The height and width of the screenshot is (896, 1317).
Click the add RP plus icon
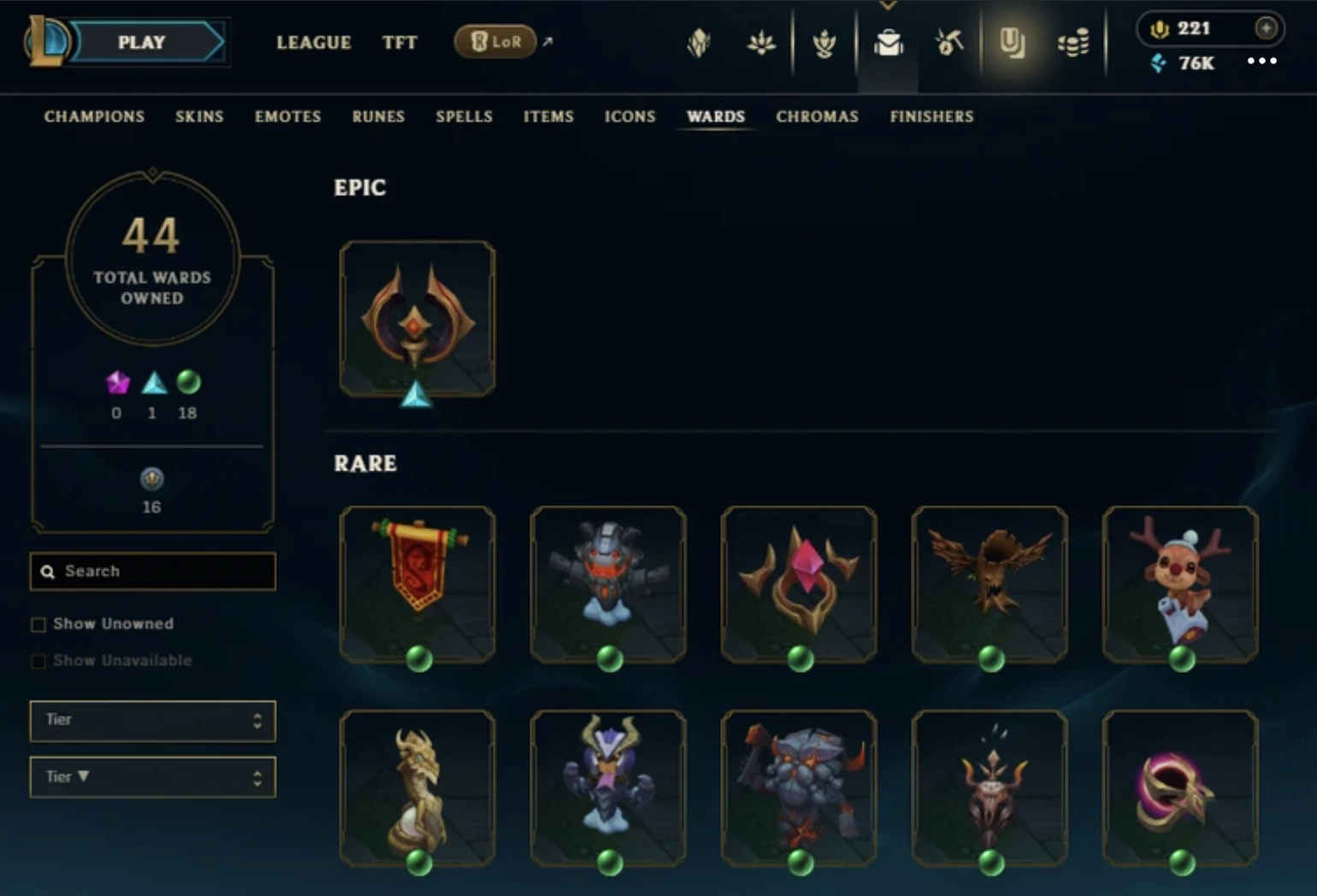[x=1267, y=28]
